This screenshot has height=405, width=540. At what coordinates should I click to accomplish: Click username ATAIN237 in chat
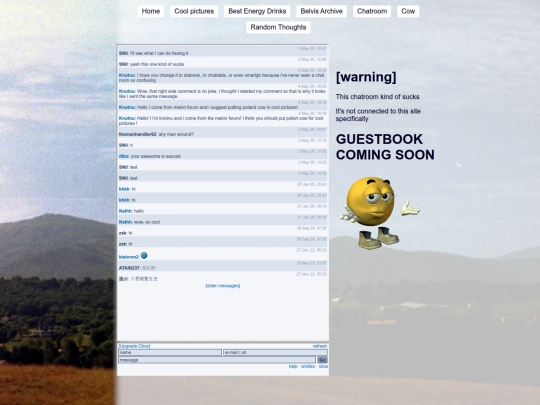point(129,268)
